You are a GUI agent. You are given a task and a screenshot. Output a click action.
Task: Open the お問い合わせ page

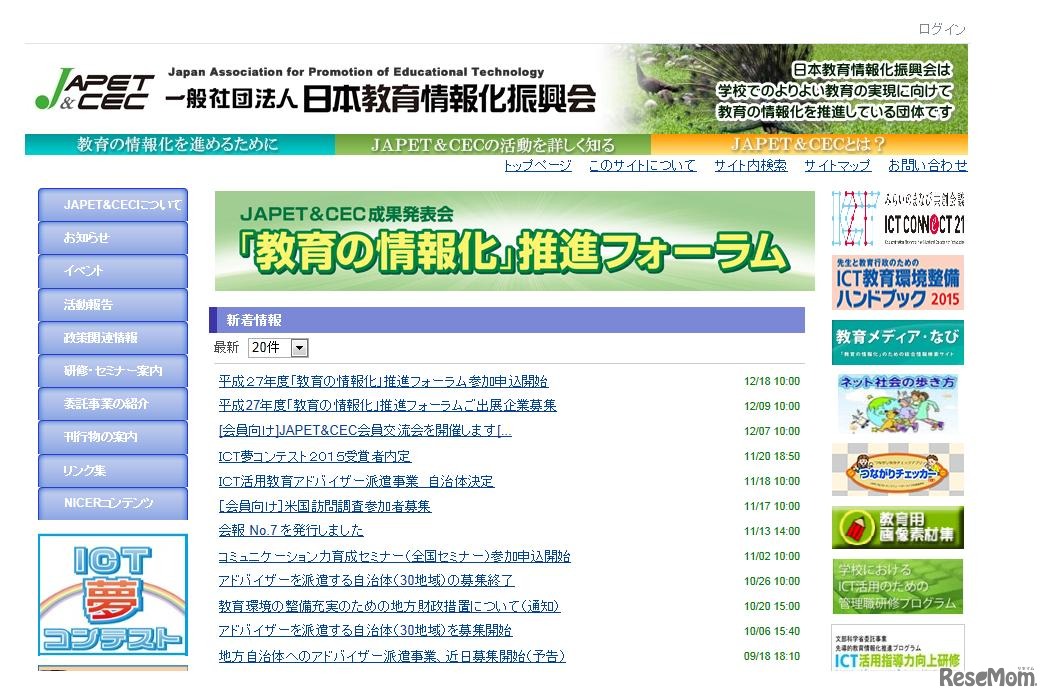pyautogui.click(x=927, y=166)
